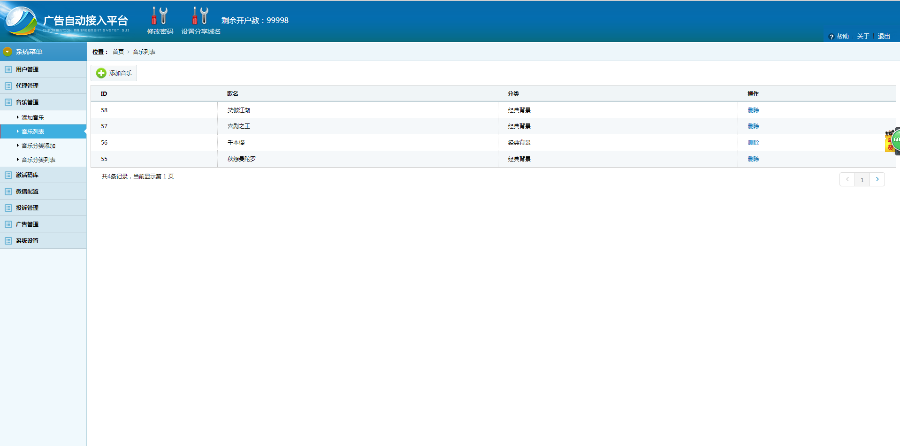The height and width of the screenshot is (446, 900).
Task: Click the icon beside 广告管理
Action: 8,224
